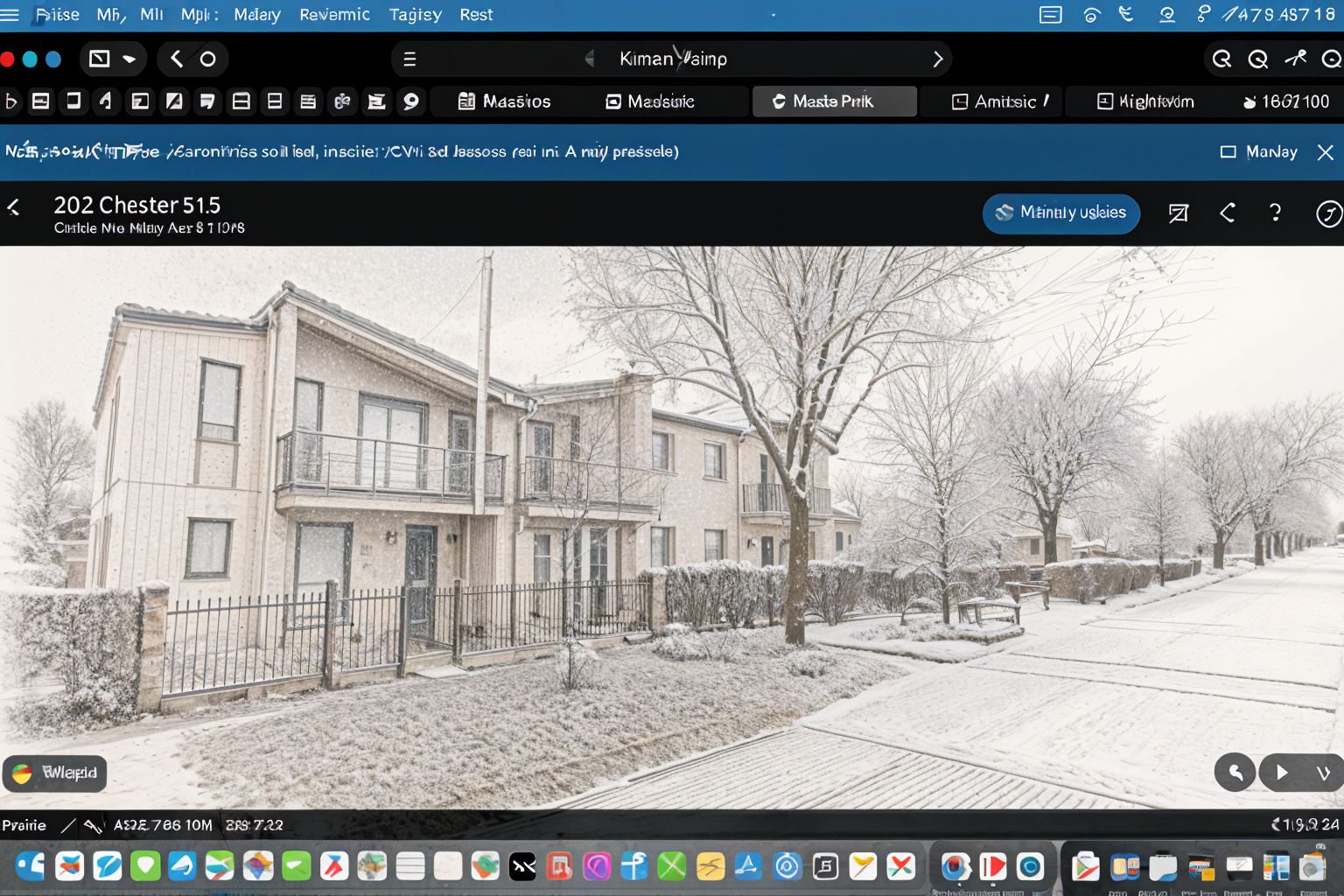Click the zoom magnifier icon at top right
Viewport: 1344px width, 896px height.
1221,59
